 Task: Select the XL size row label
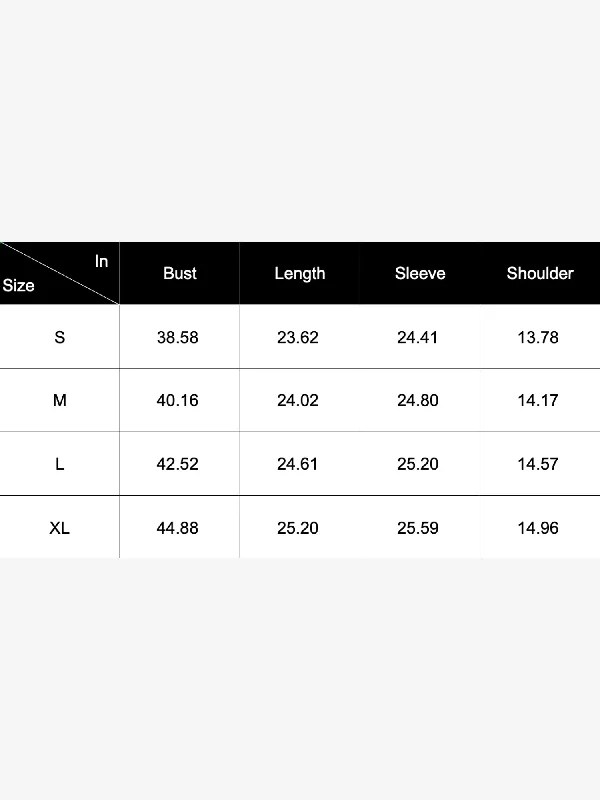pos(60,528)
